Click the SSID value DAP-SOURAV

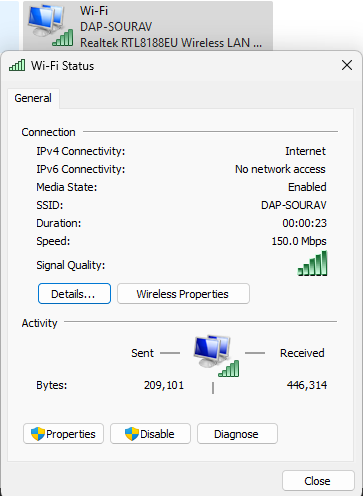click(x=294, y=205)
